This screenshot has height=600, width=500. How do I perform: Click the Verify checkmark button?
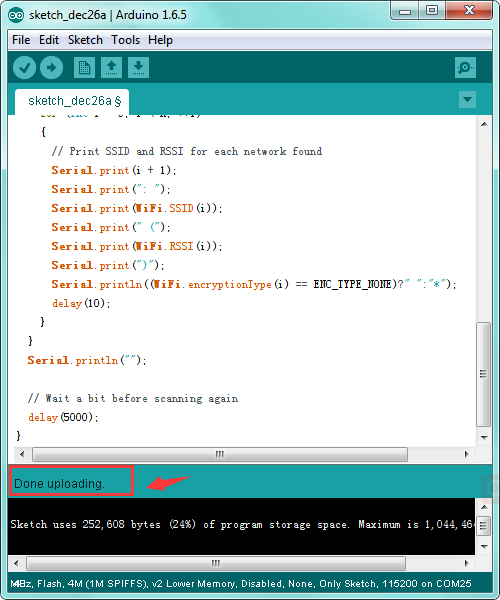pyautogui.click(x=24, y=68)
